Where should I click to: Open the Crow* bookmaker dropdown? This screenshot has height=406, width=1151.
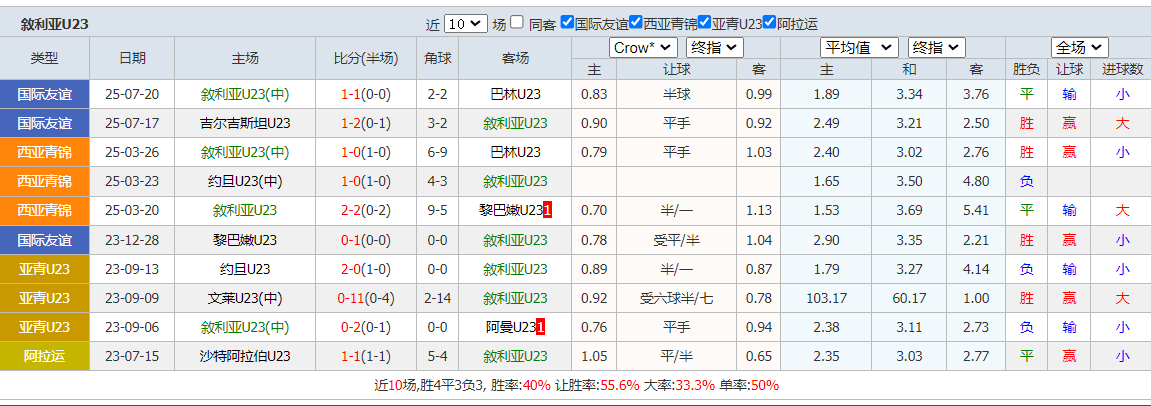(643, 48)
